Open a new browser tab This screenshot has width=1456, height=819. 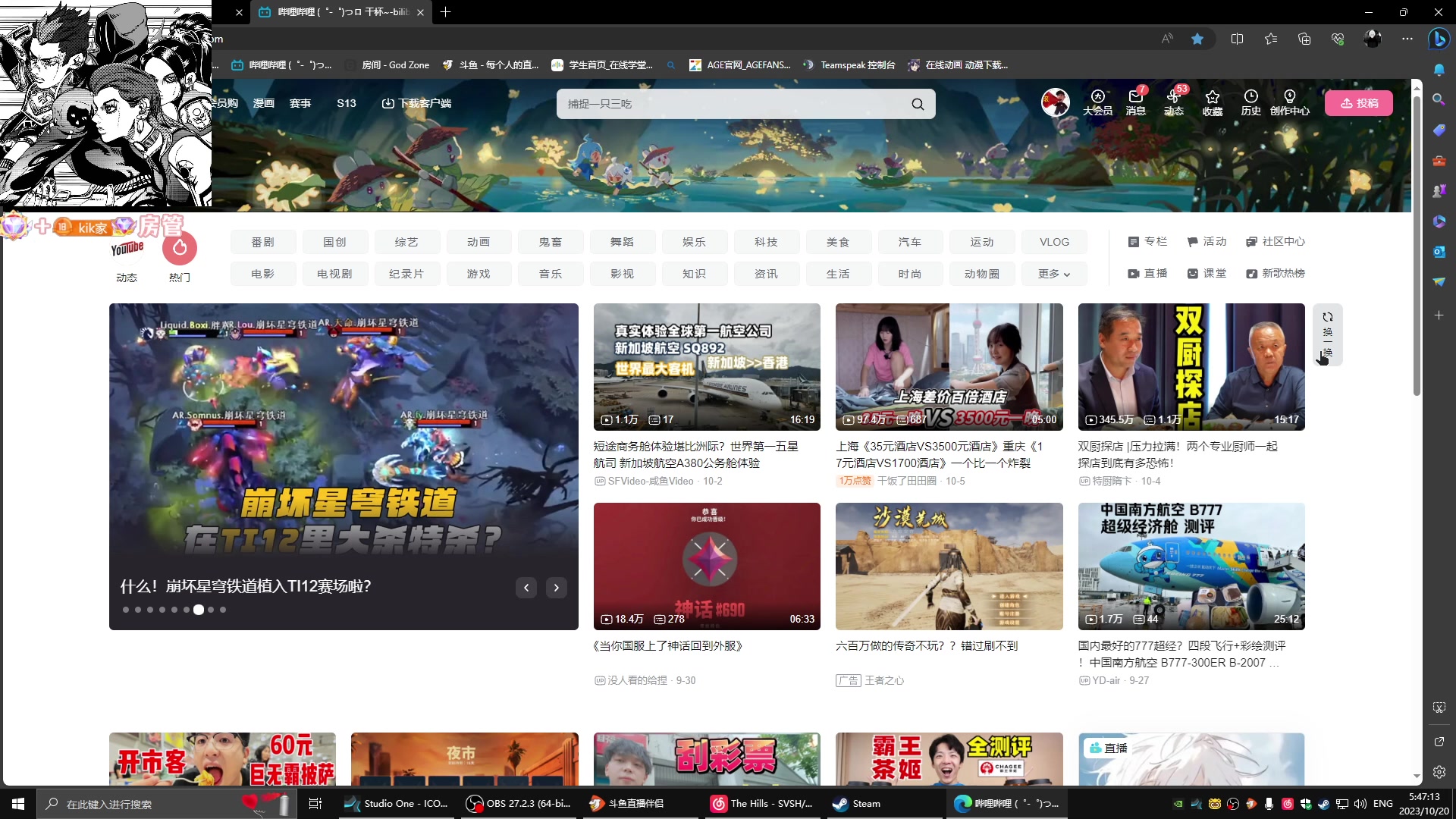446,12
